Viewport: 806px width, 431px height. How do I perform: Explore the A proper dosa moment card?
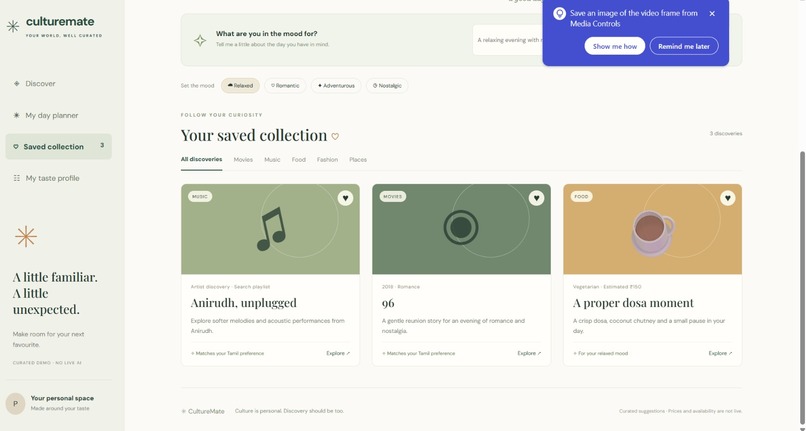click(x=720, y=353)
